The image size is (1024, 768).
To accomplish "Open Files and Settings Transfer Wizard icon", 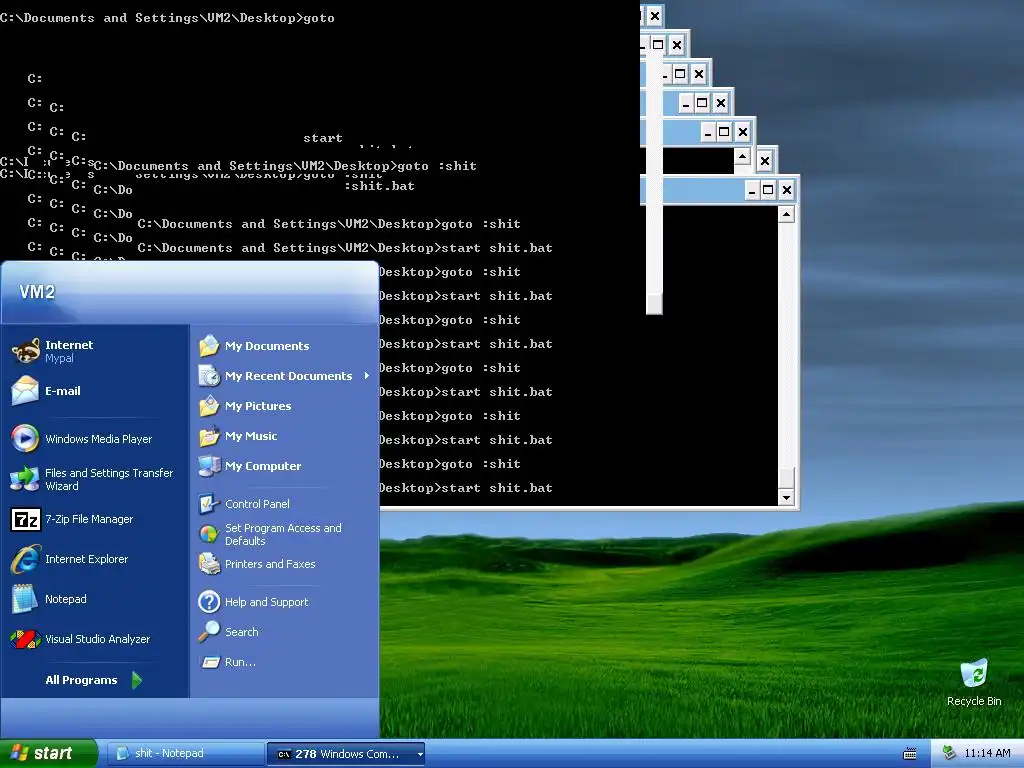I will click(25, 479).
